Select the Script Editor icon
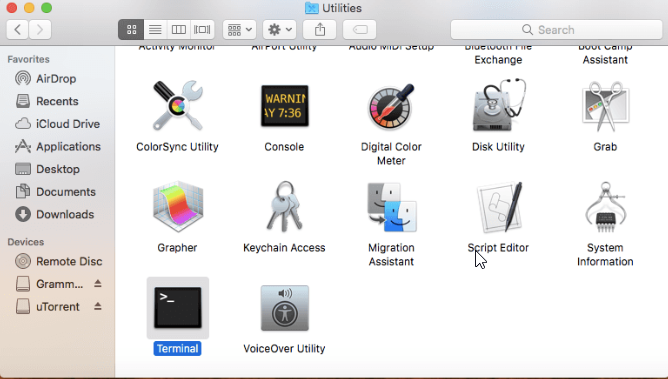 [x=498, y=207]
